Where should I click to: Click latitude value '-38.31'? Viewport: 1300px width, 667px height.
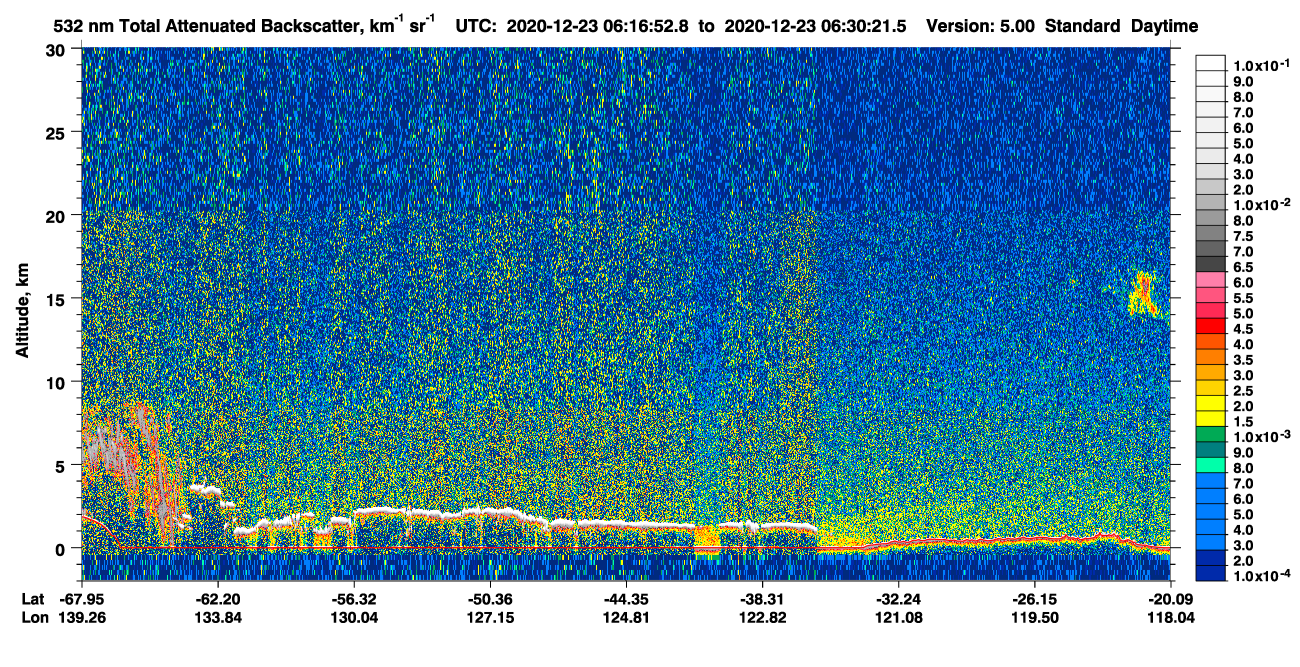762,599
